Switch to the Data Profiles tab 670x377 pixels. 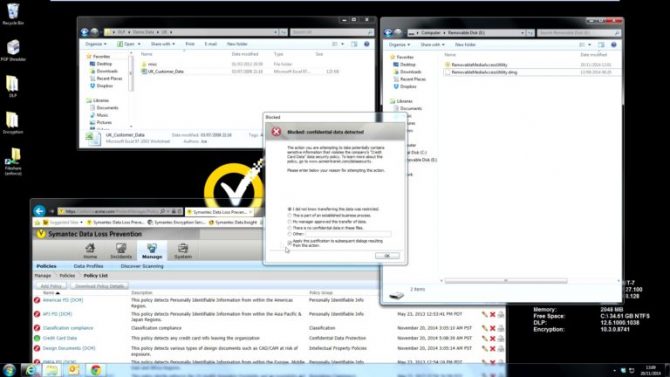pos(88,266)
